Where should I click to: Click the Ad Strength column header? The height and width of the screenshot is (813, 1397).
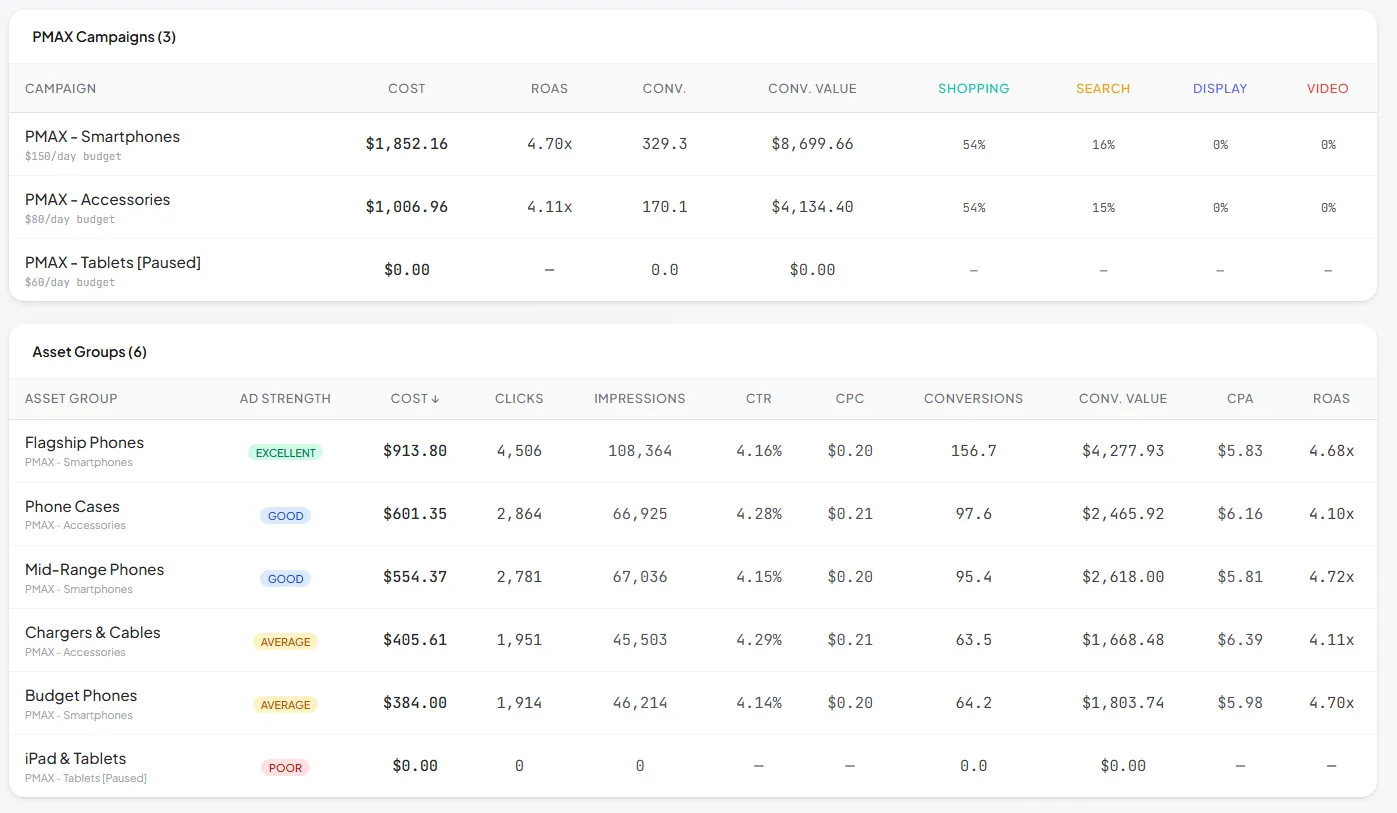click(285, 398)
